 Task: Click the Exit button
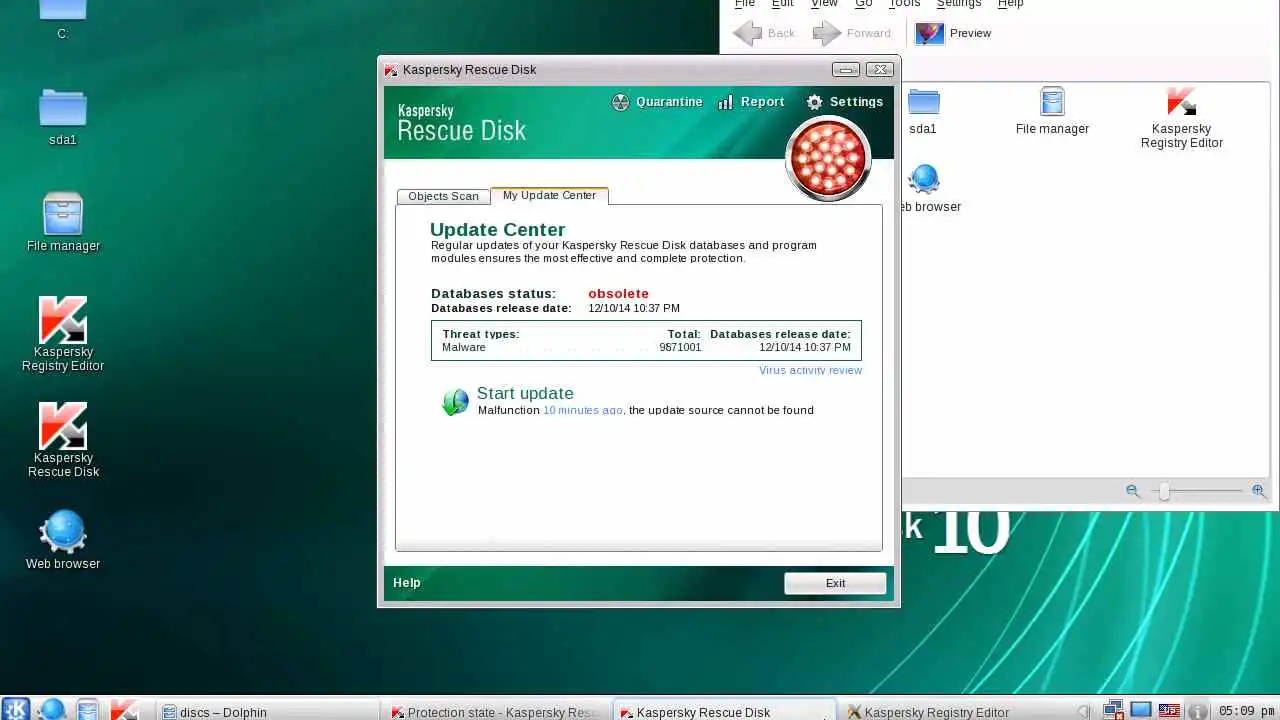835,583
